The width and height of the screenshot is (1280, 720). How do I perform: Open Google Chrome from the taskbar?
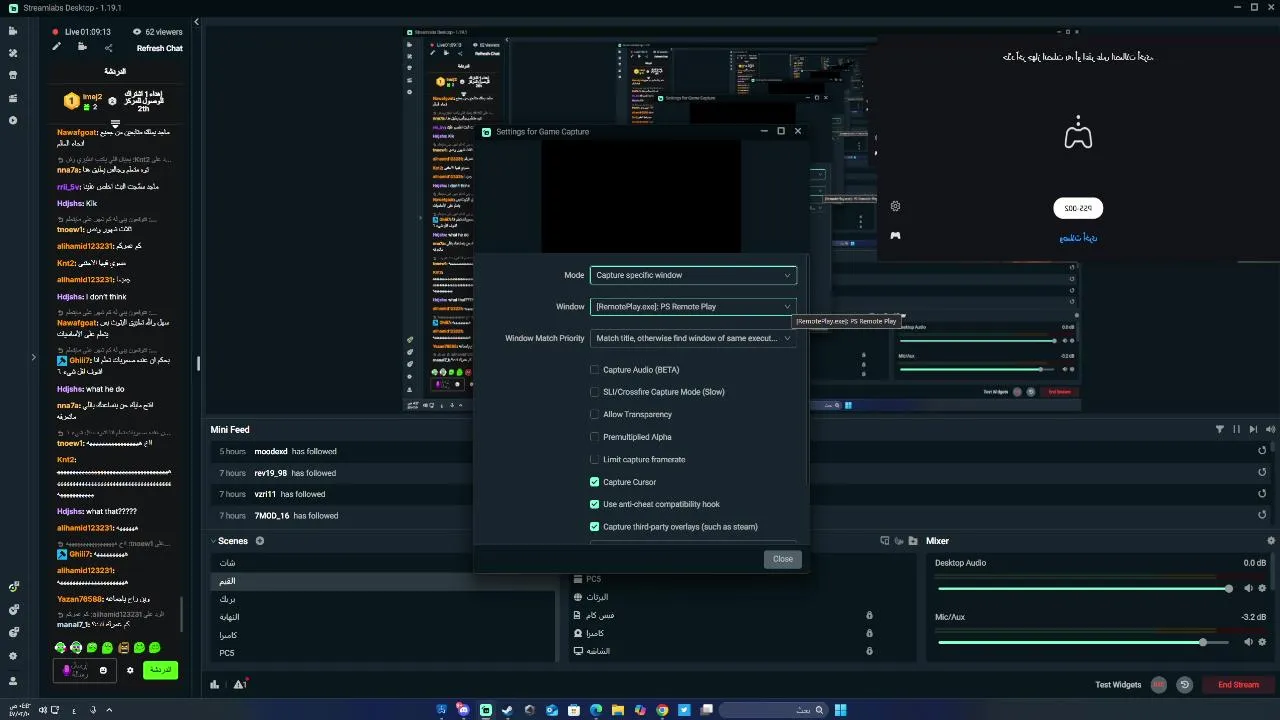coord(662,710)
